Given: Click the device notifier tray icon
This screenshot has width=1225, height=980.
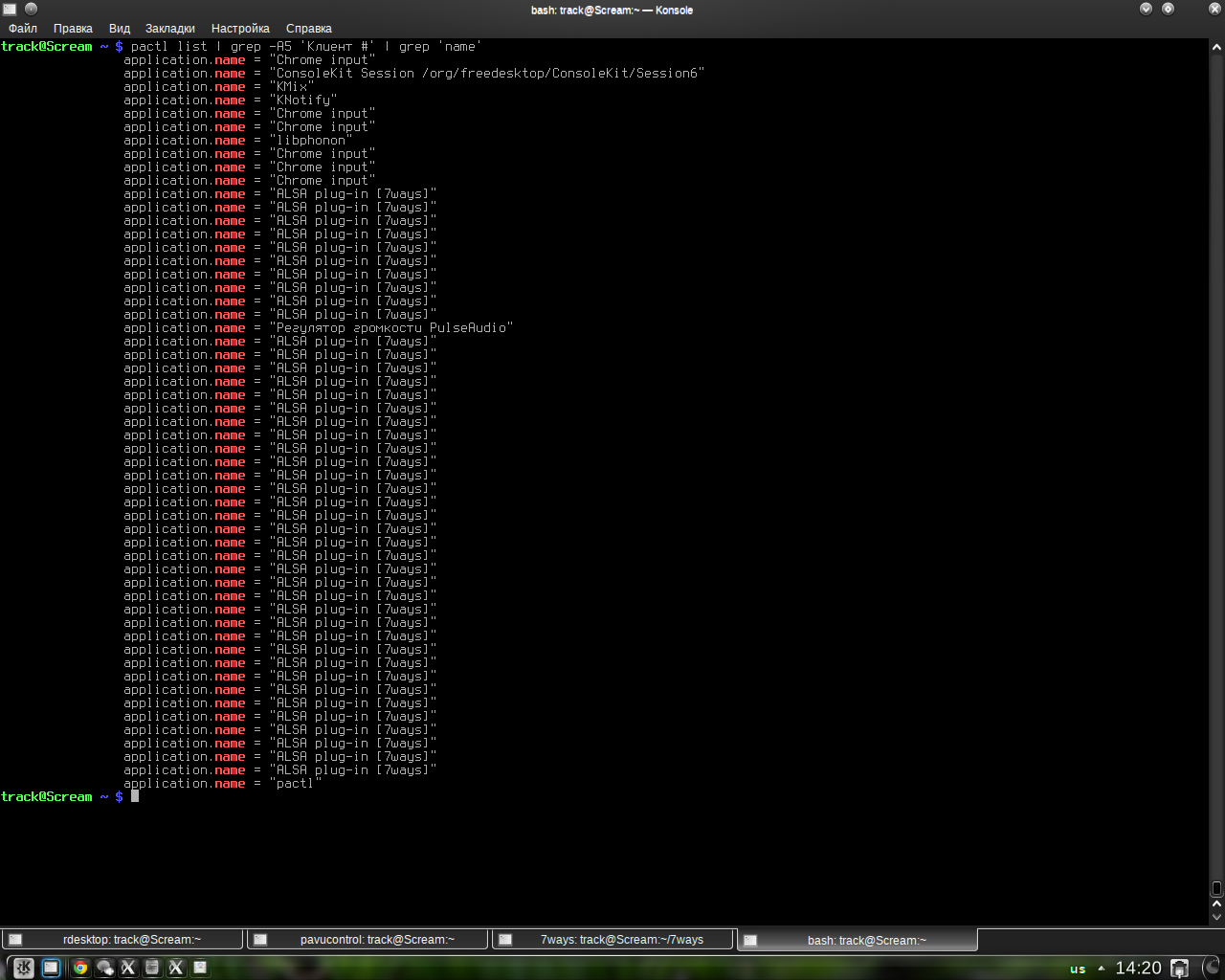Looking at the screenshot, I should 1180,968.
